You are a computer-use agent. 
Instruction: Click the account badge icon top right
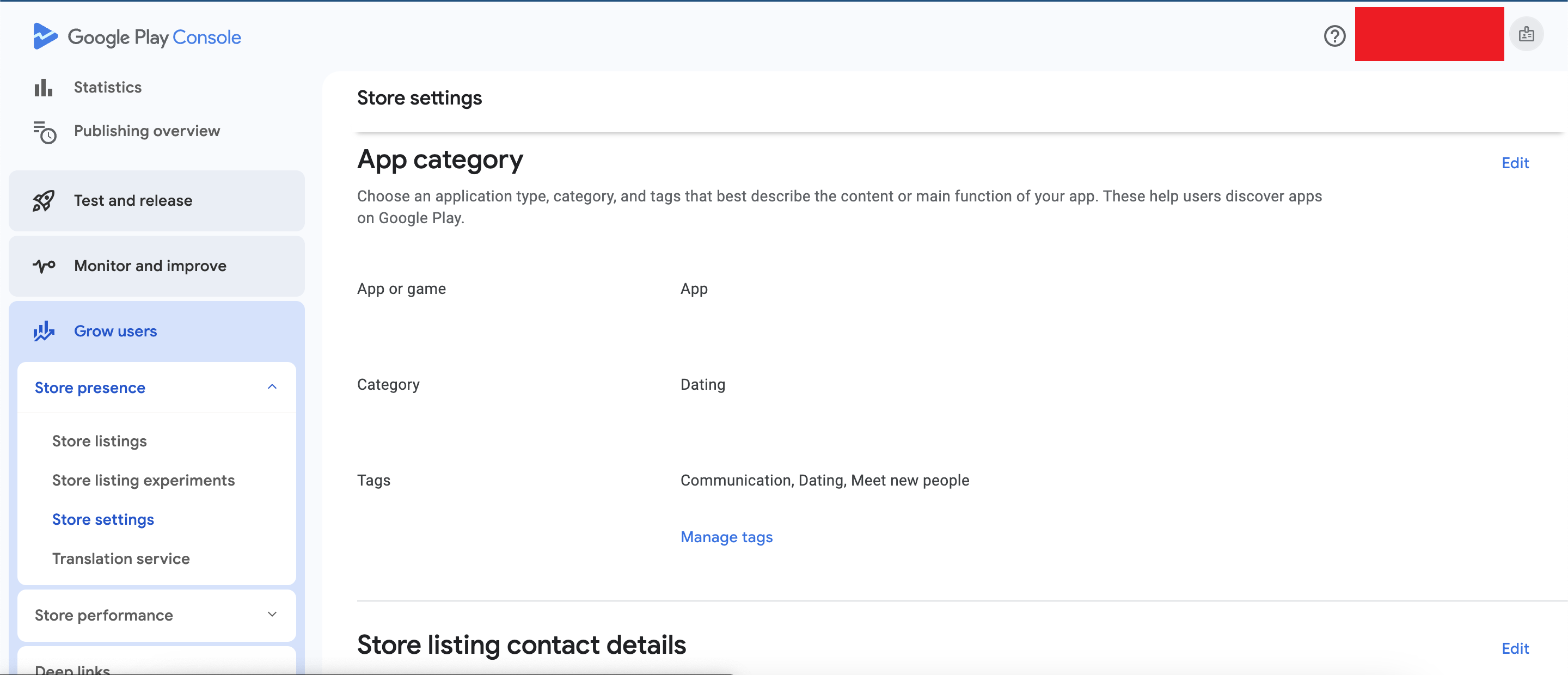click(1526, 35)
